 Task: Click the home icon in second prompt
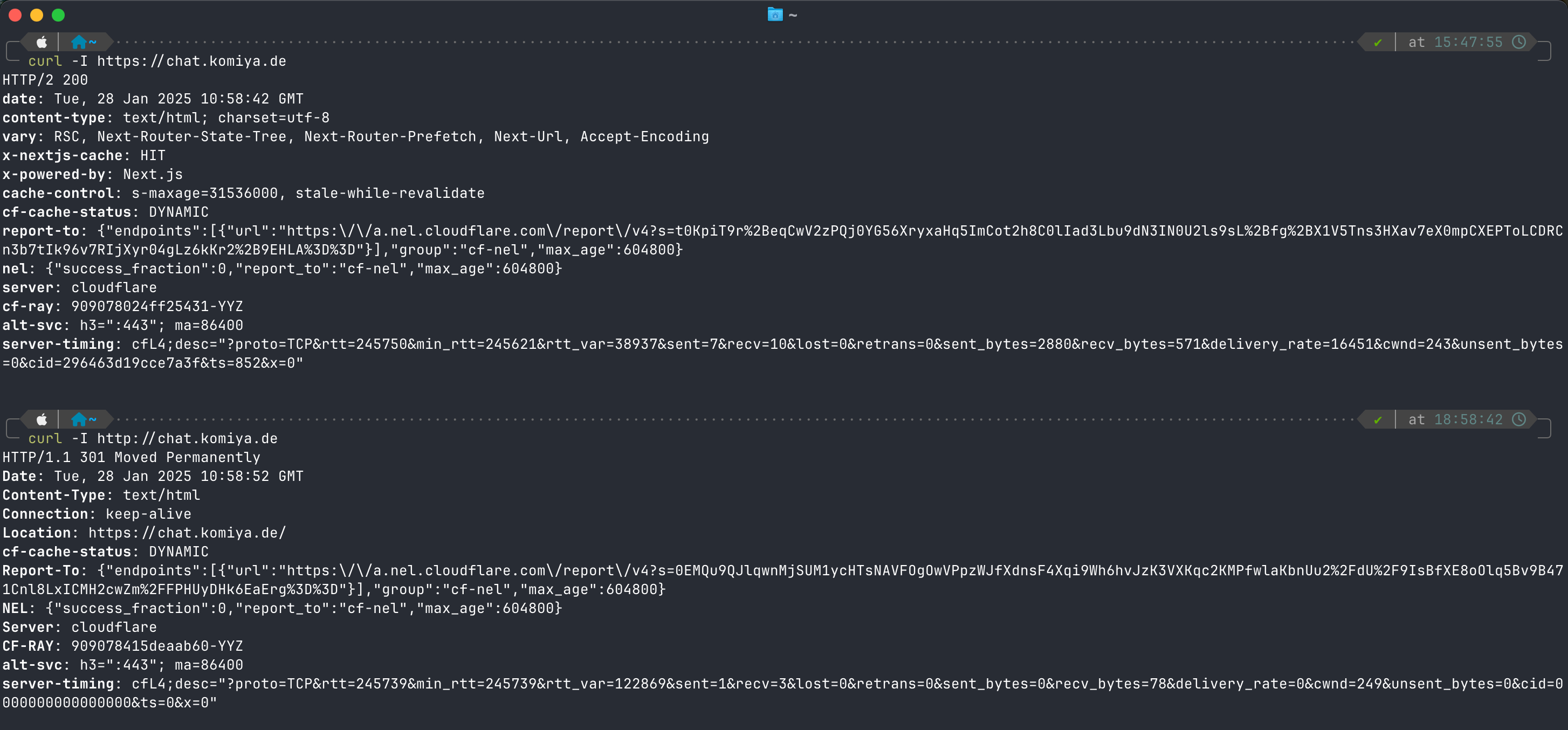coord(79,419)
